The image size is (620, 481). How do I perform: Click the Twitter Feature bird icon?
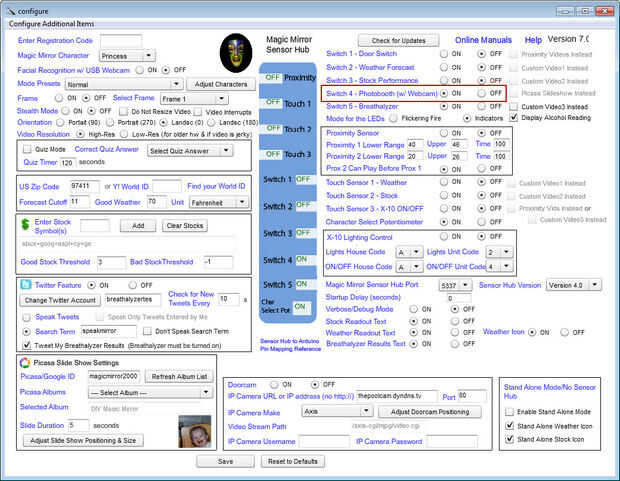(x=26, y=285)
